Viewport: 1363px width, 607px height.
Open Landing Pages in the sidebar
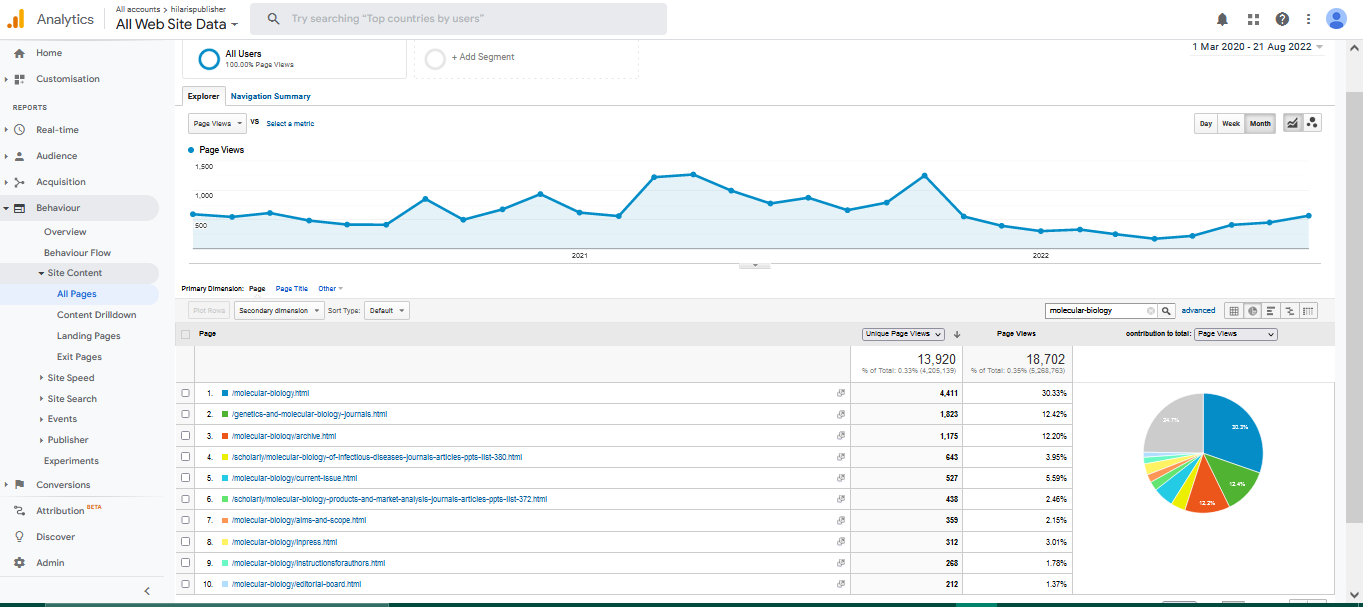[88, 336]
